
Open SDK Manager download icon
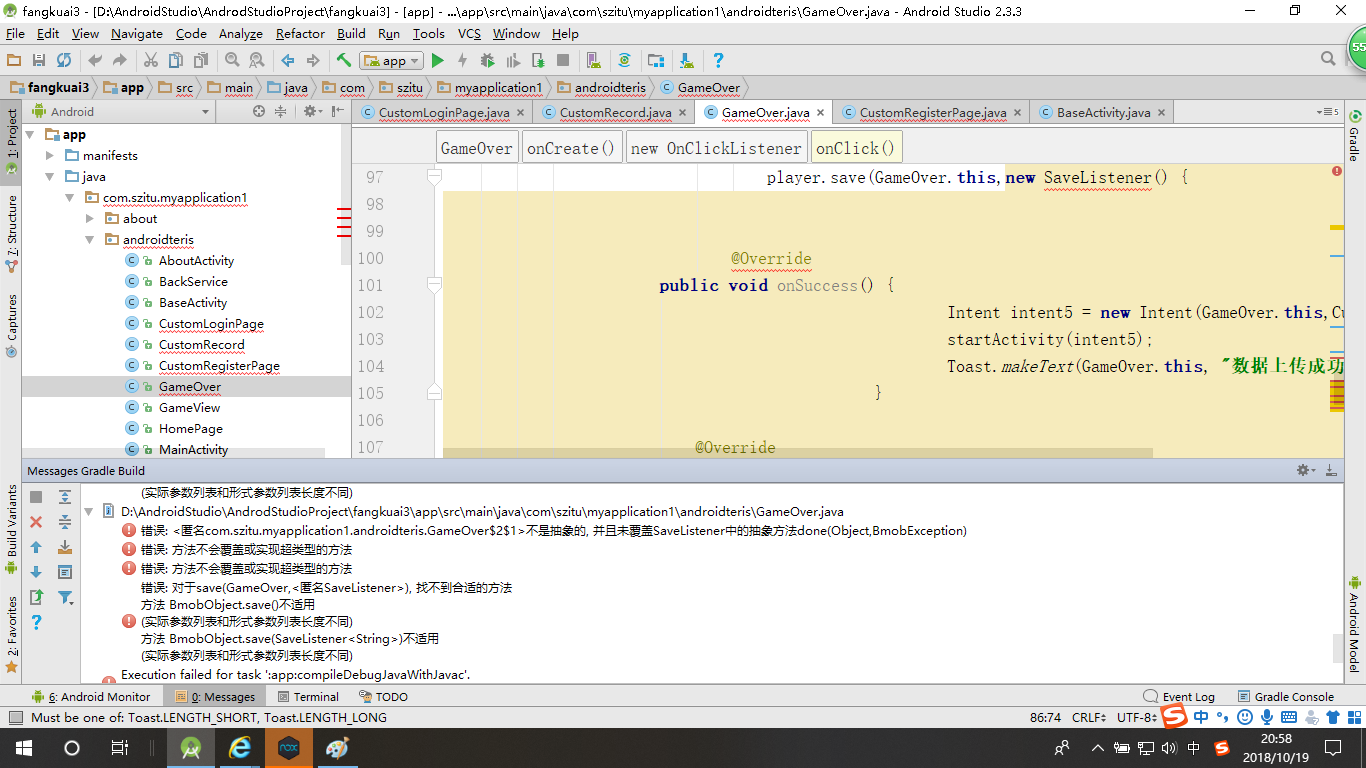(x=687, y=61)
